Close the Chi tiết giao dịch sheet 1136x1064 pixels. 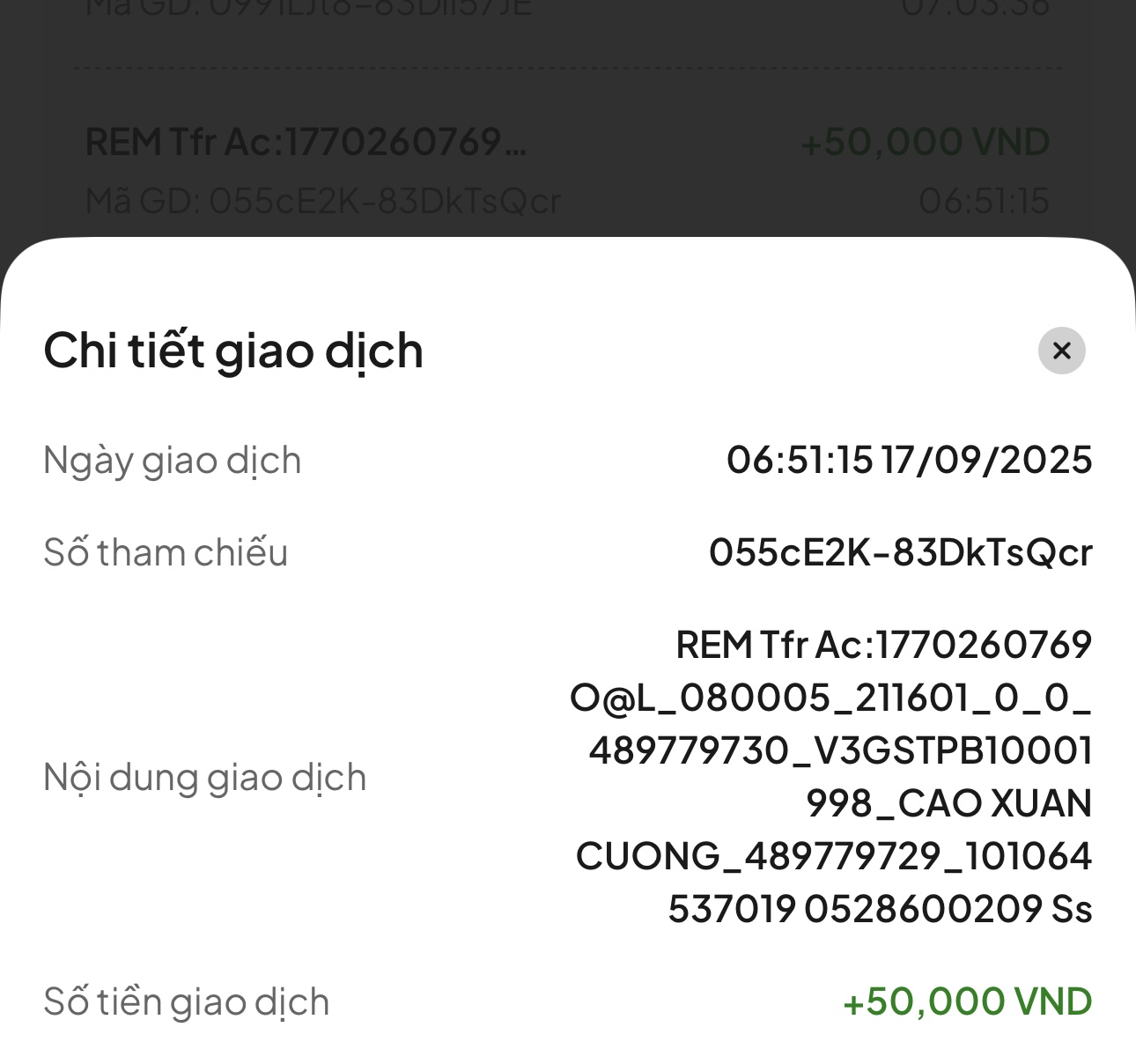(x=1061, y=351)
